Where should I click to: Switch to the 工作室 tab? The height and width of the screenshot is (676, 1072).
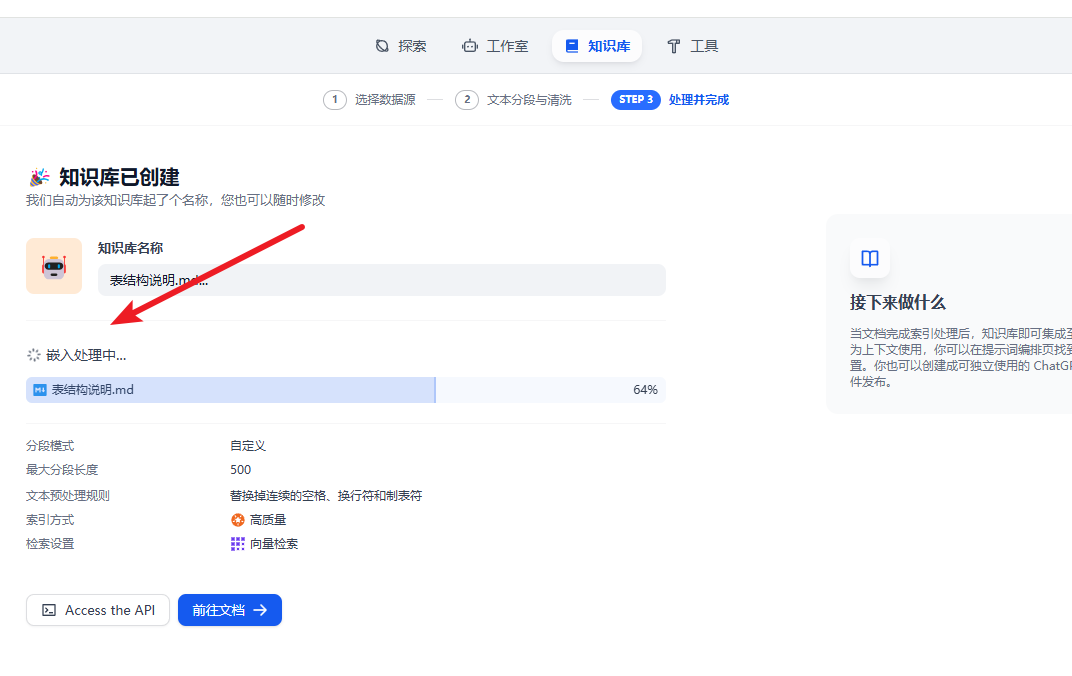point(494,46)
